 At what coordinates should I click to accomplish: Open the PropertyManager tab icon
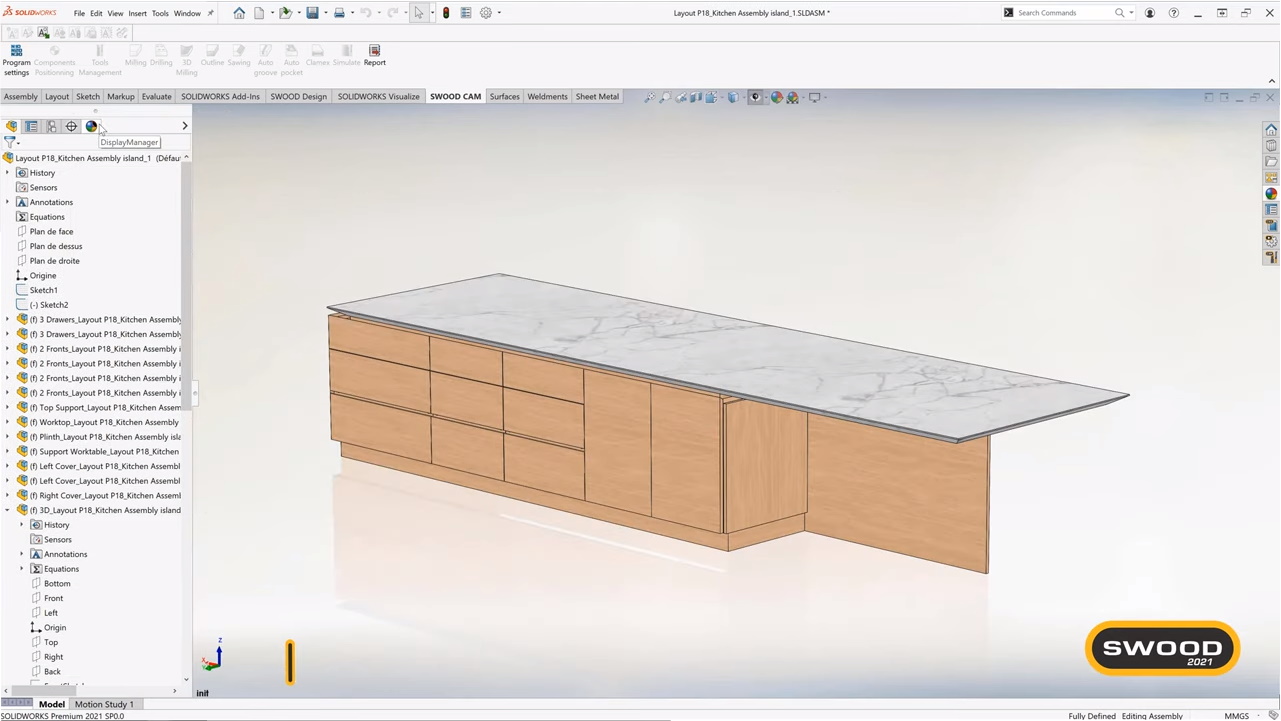(x=31, y=126)
